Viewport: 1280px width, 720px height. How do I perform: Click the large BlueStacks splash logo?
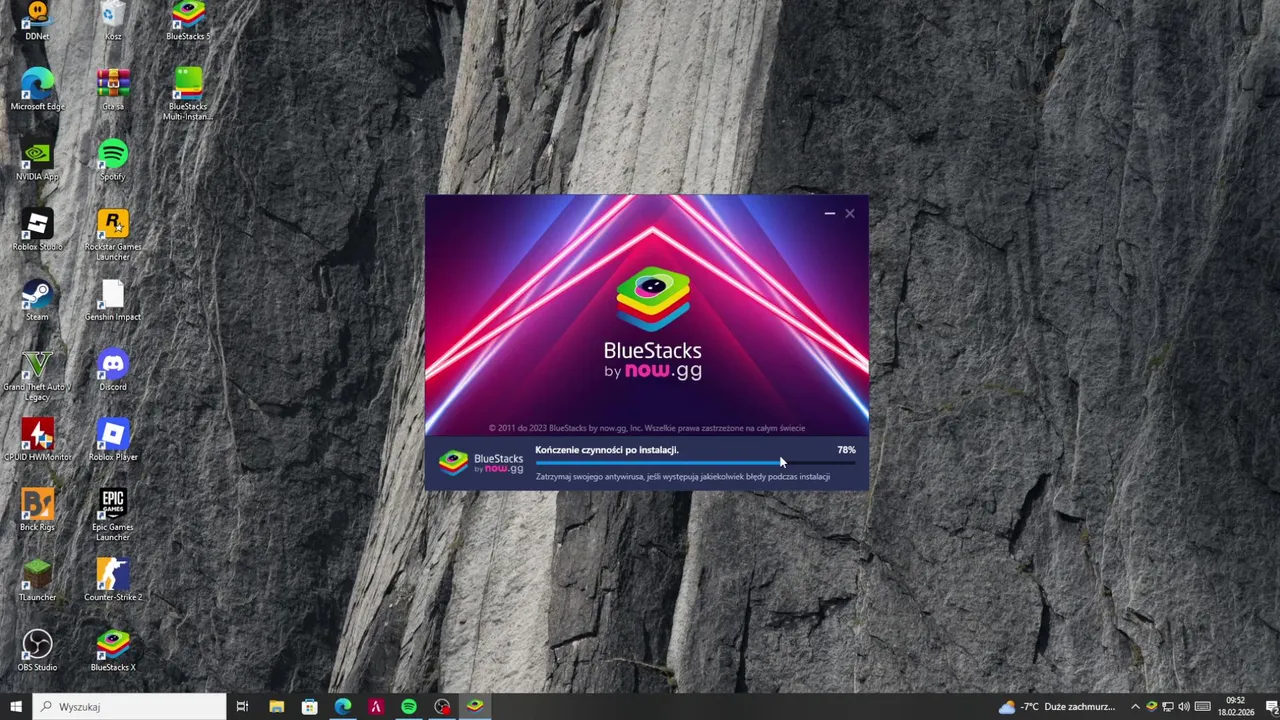[652, 323]
